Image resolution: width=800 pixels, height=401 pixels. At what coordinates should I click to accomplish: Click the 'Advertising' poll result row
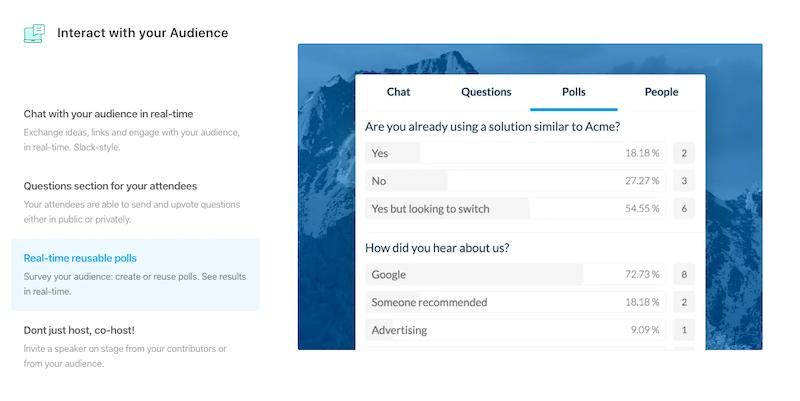pyautogui.click(x=515, y=330)
